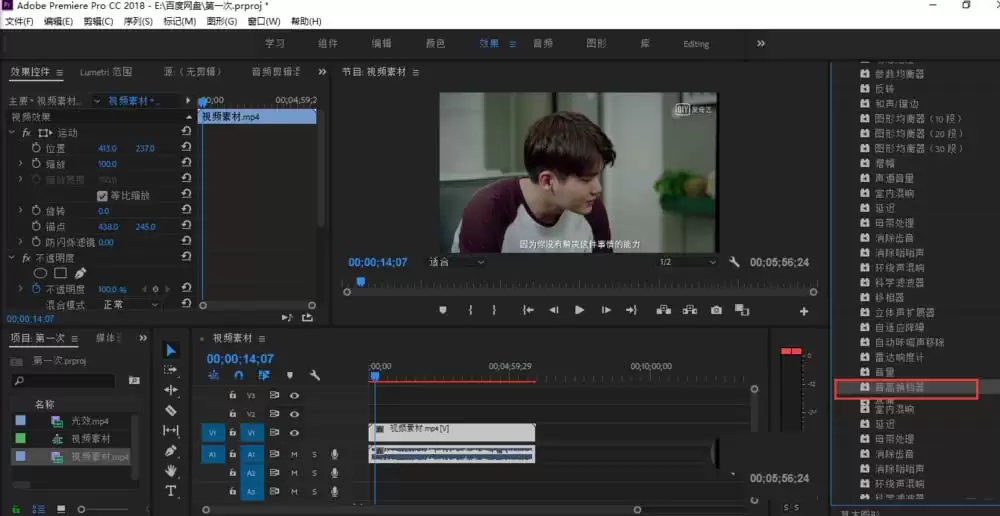Open the 文件(F) menu

(x=19, y=21)
